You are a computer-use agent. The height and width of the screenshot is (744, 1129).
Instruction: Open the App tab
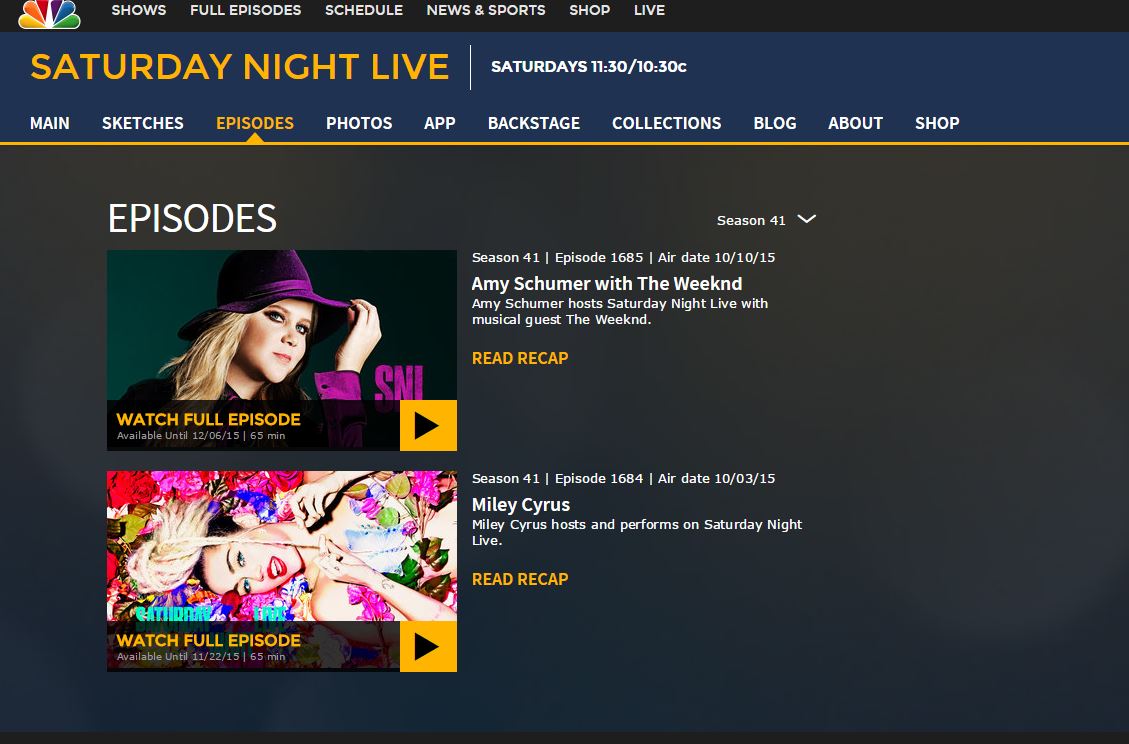pos(440,123)
